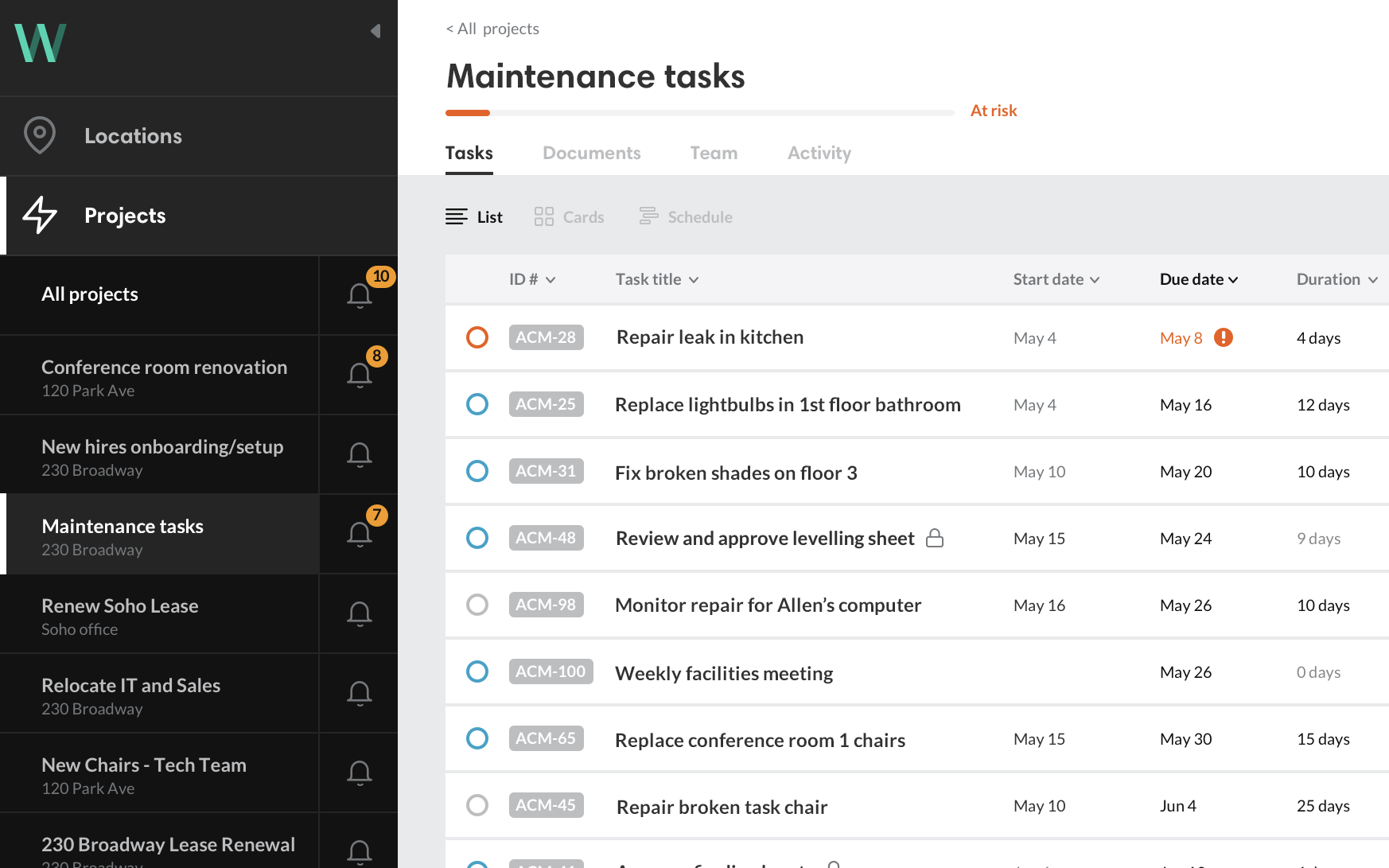Toggle completion circle for Fix broken shades task
Screen dimensions: 1389x868
point(477,471)
